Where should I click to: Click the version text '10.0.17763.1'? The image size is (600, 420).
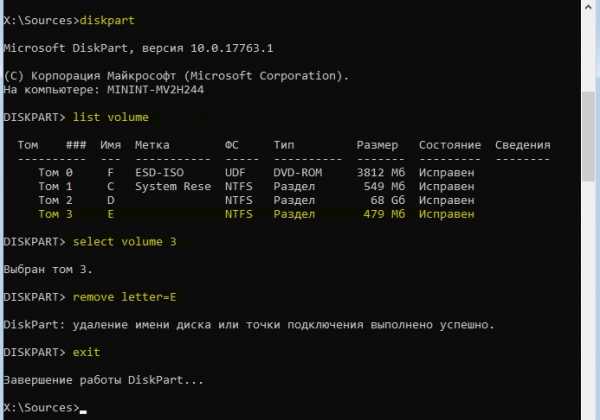pos(232,48)
